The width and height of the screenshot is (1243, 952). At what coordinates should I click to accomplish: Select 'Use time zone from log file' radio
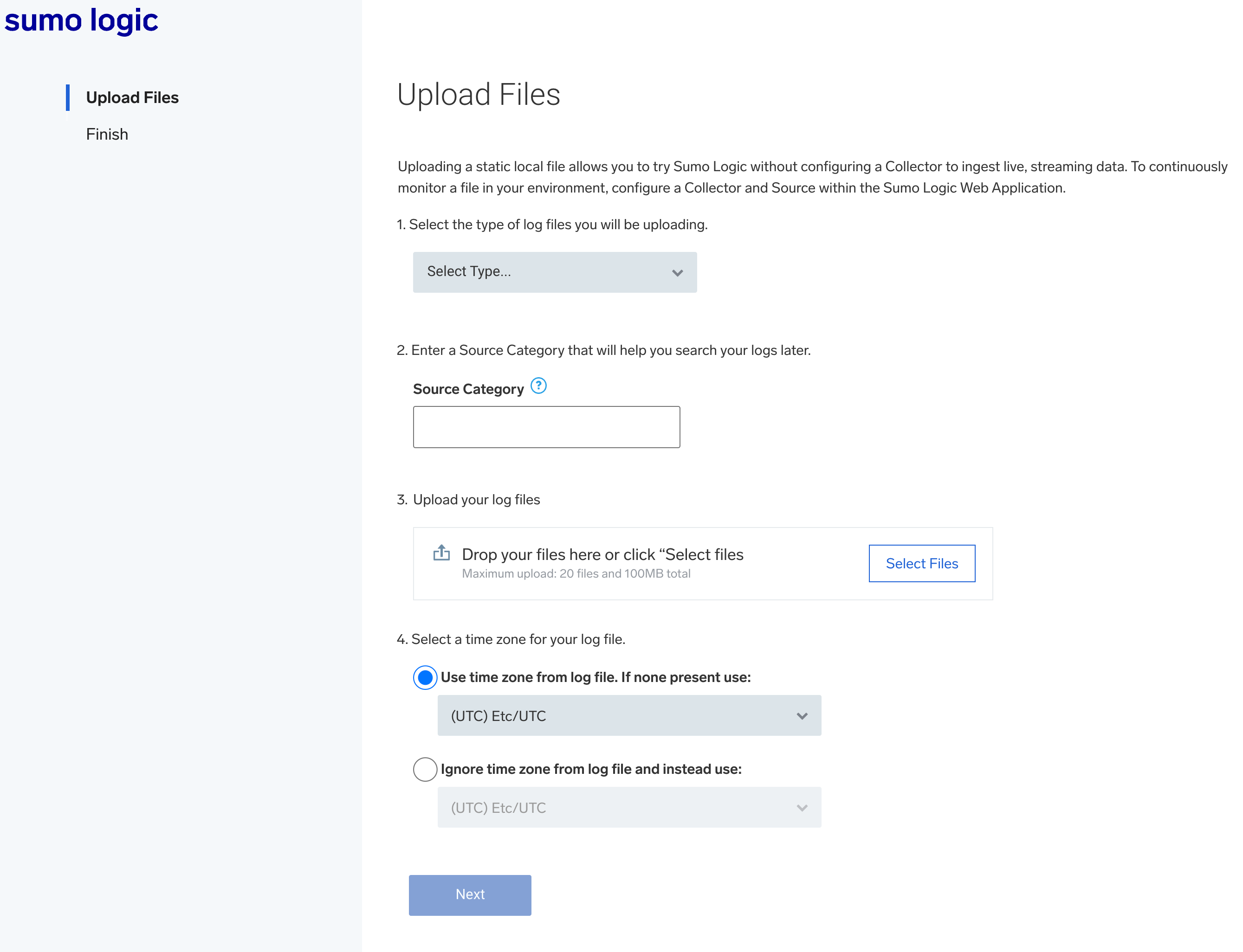coord(425,677)
